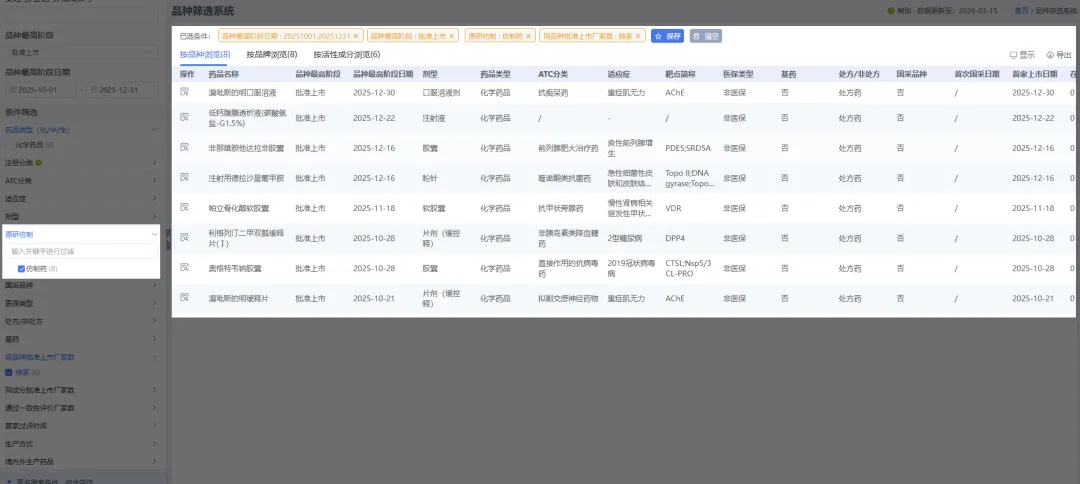The width and height of the screenshot is (1080, 484).
Task: Remove the 品种最高阶段日期 filter tag
Action: (x=355, y=36)
